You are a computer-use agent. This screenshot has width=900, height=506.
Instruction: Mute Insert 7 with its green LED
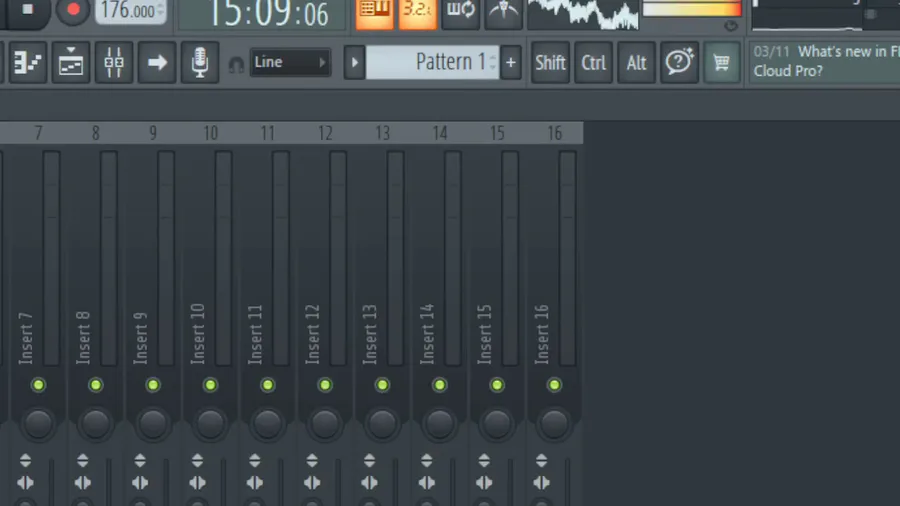38,385
